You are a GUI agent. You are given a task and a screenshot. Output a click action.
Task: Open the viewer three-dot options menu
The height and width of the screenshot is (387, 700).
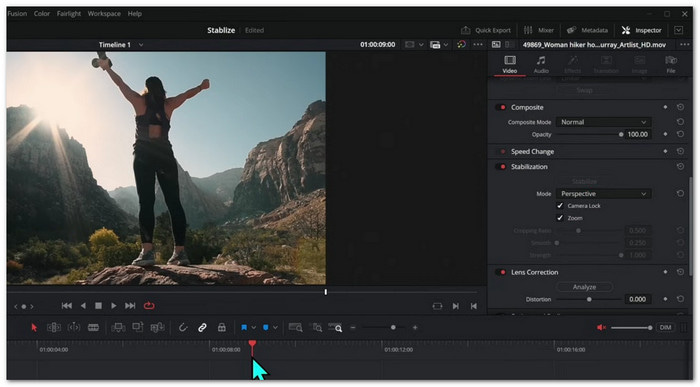click(478, 45)
